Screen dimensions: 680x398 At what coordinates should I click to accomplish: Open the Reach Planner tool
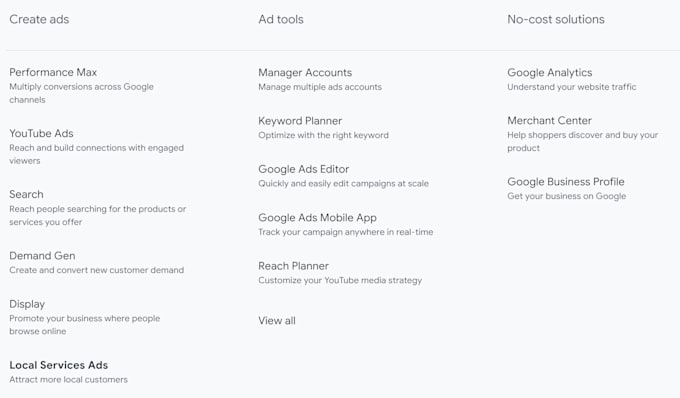294,266
